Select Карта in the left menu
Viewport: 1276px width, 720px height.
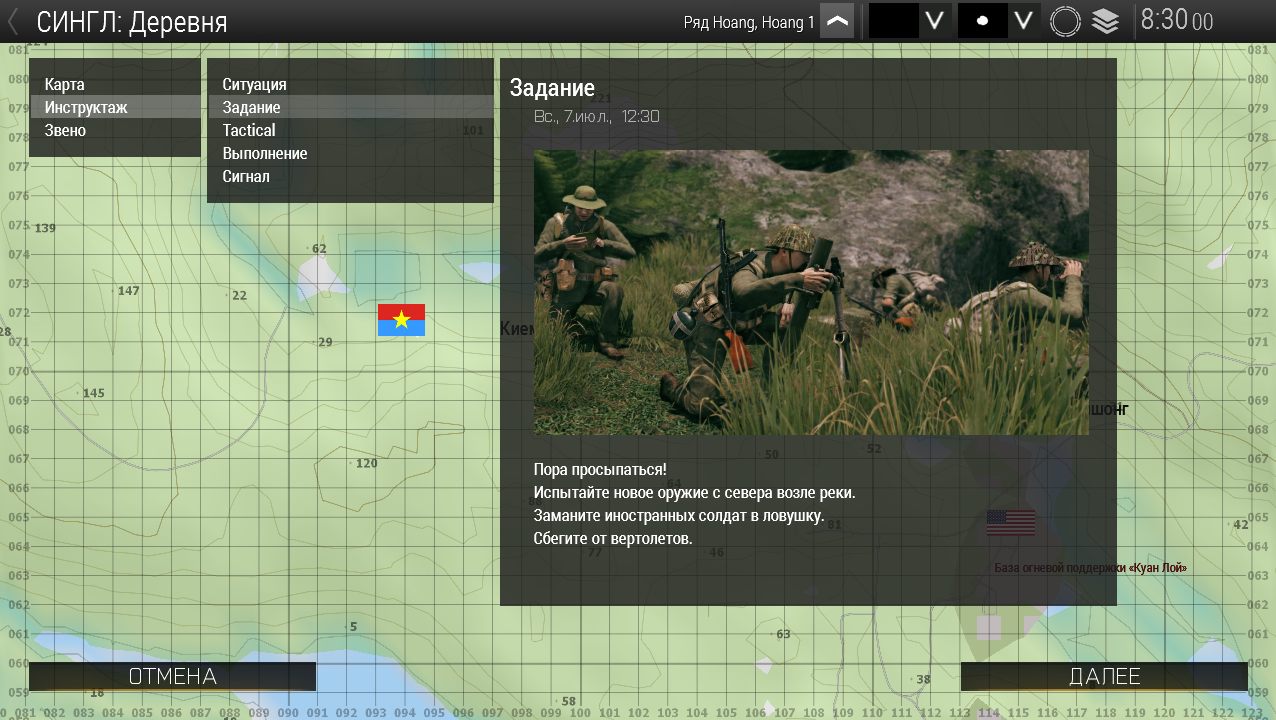click(x=115, y=84)
